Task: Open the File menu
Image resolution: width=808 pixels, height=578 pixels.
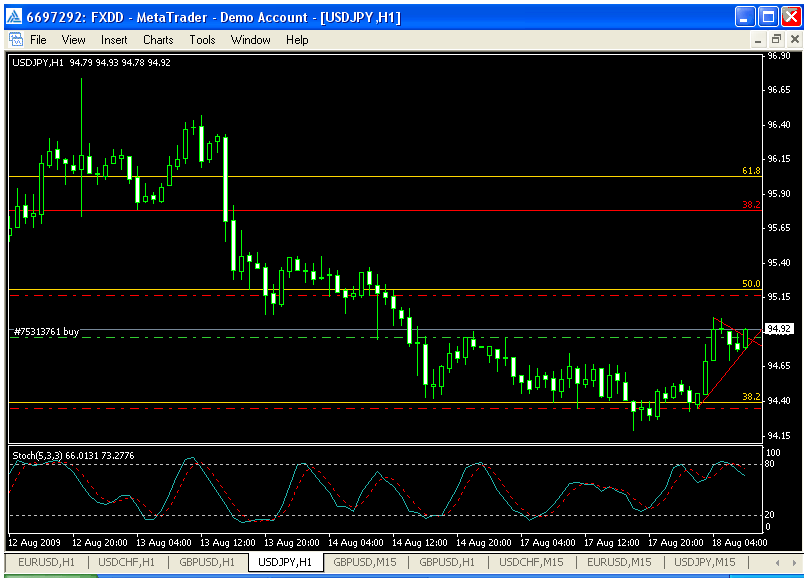Action: 38,40
